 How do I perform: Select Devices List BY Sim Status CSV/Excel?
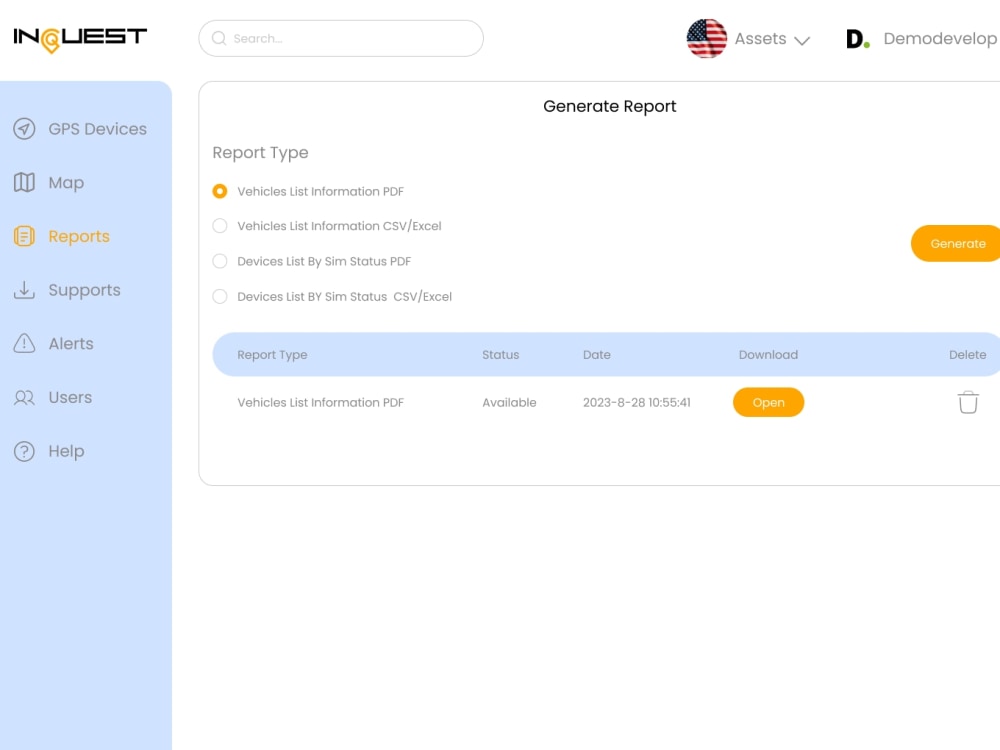[x=219, y=297]
